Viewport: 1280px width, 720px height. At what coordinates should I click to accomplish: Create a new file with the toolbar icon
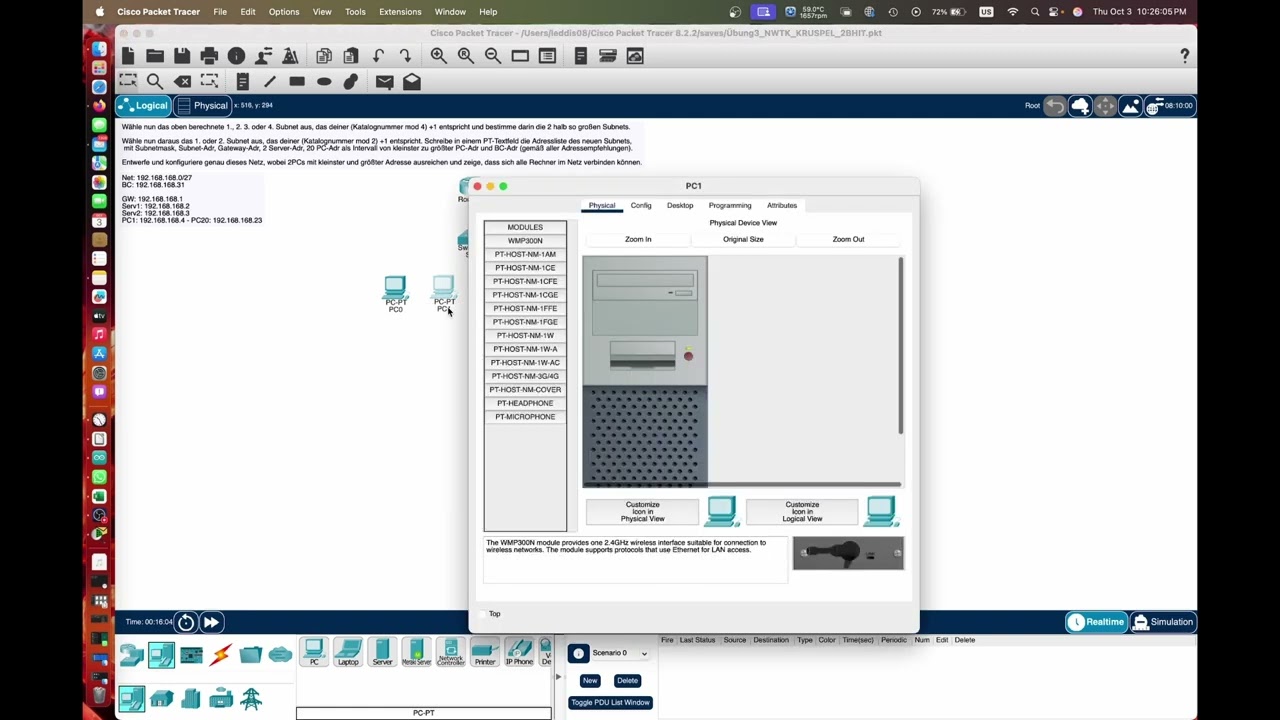pyautogui.click(x=128, y=56)
